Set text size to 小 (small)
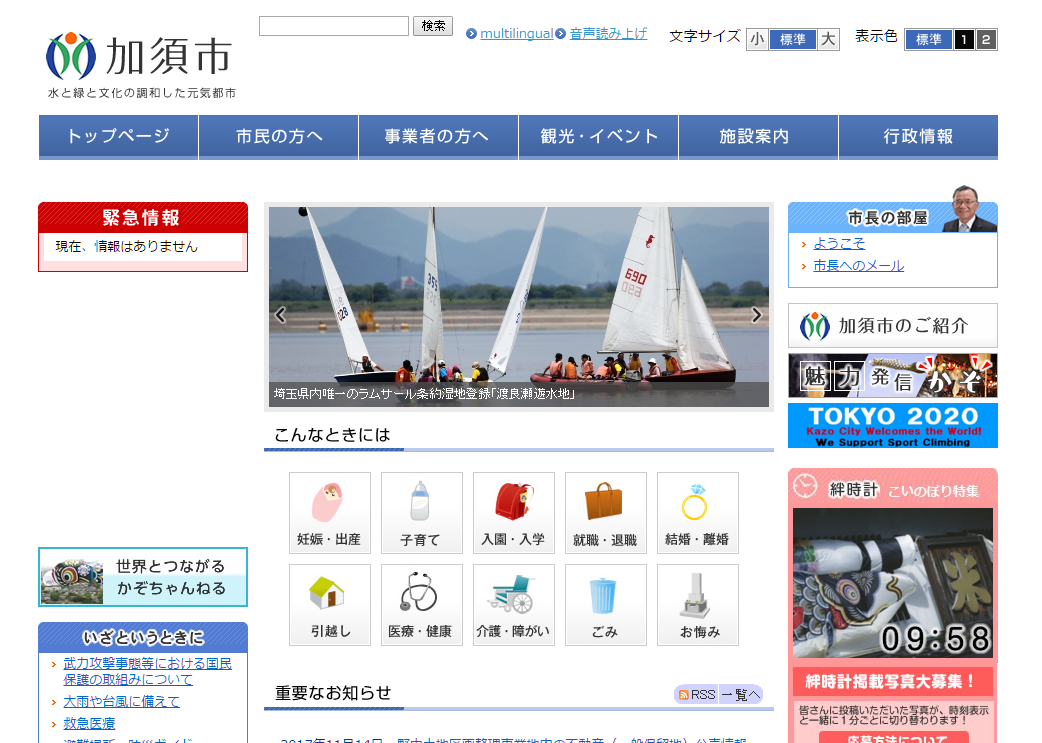 (x=757, y=39)
